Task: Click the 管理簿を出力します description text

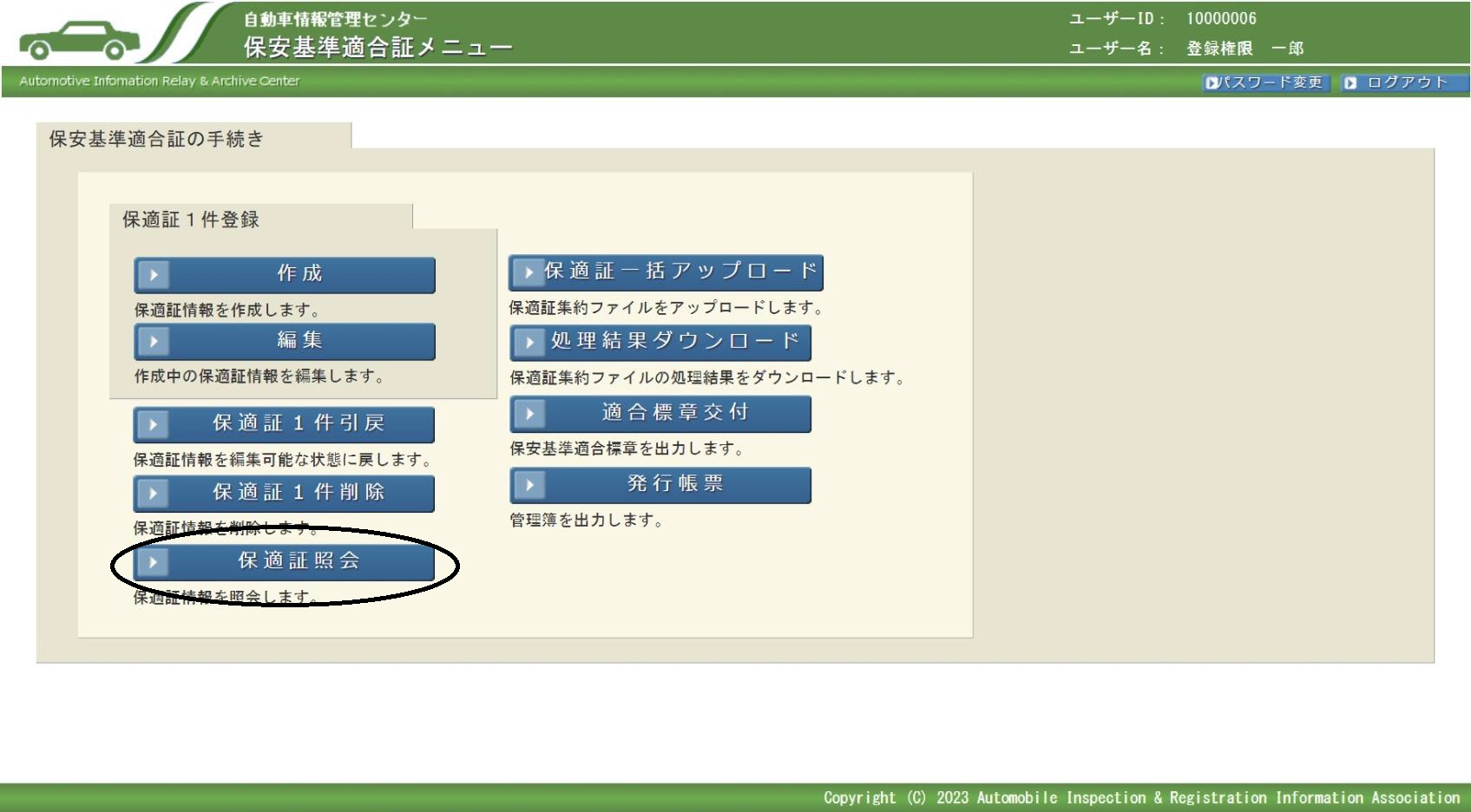Action: click(587, 521)
